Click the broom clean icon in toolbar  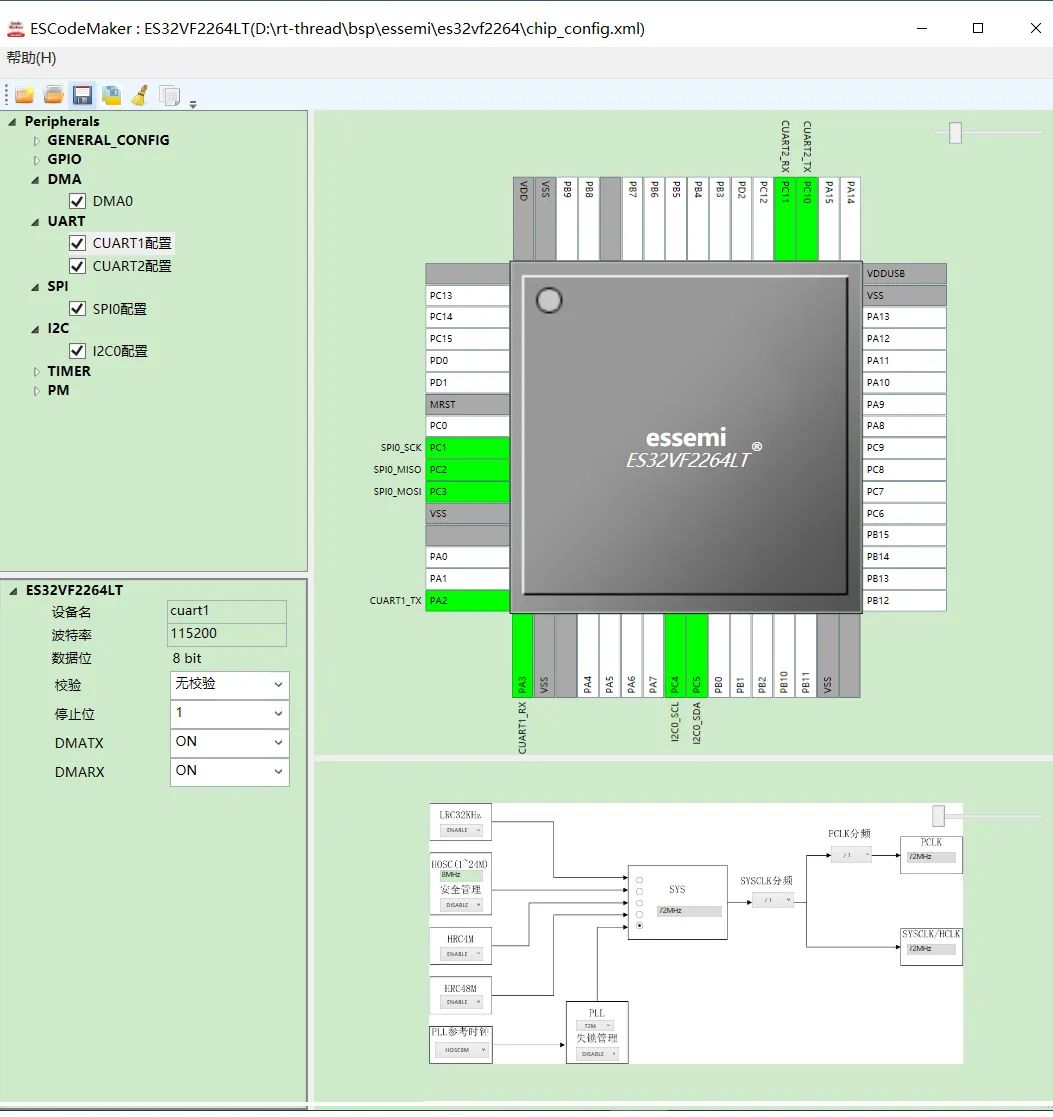pyautogui.click(x=140, y=95)
